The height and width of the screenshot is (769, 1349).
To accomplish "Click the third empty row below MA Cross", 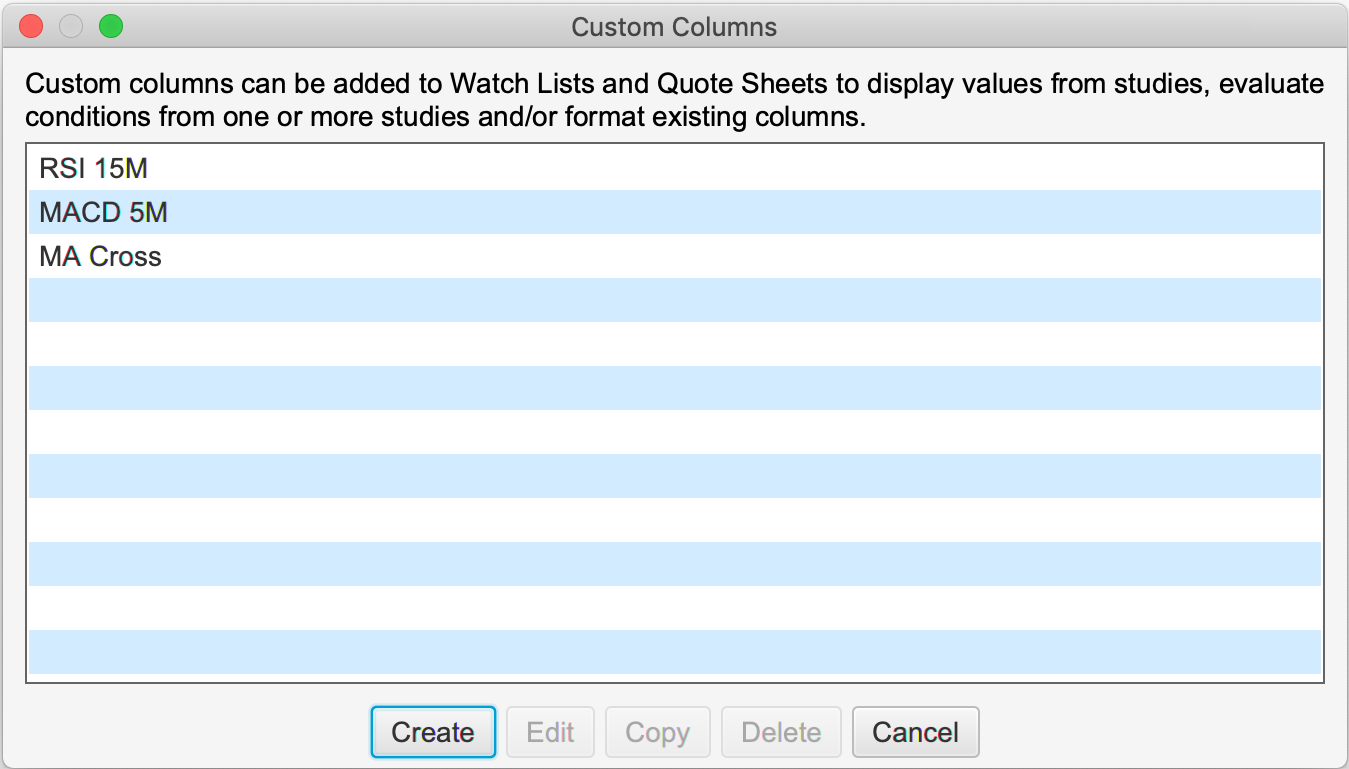I will point(675,388).
